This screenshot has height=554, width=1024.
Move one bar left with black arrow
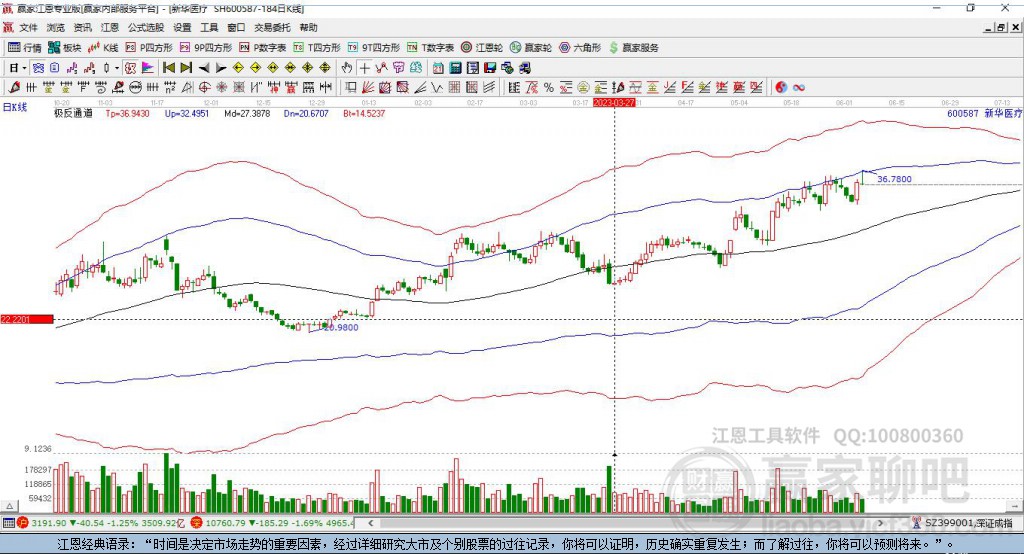204,68
